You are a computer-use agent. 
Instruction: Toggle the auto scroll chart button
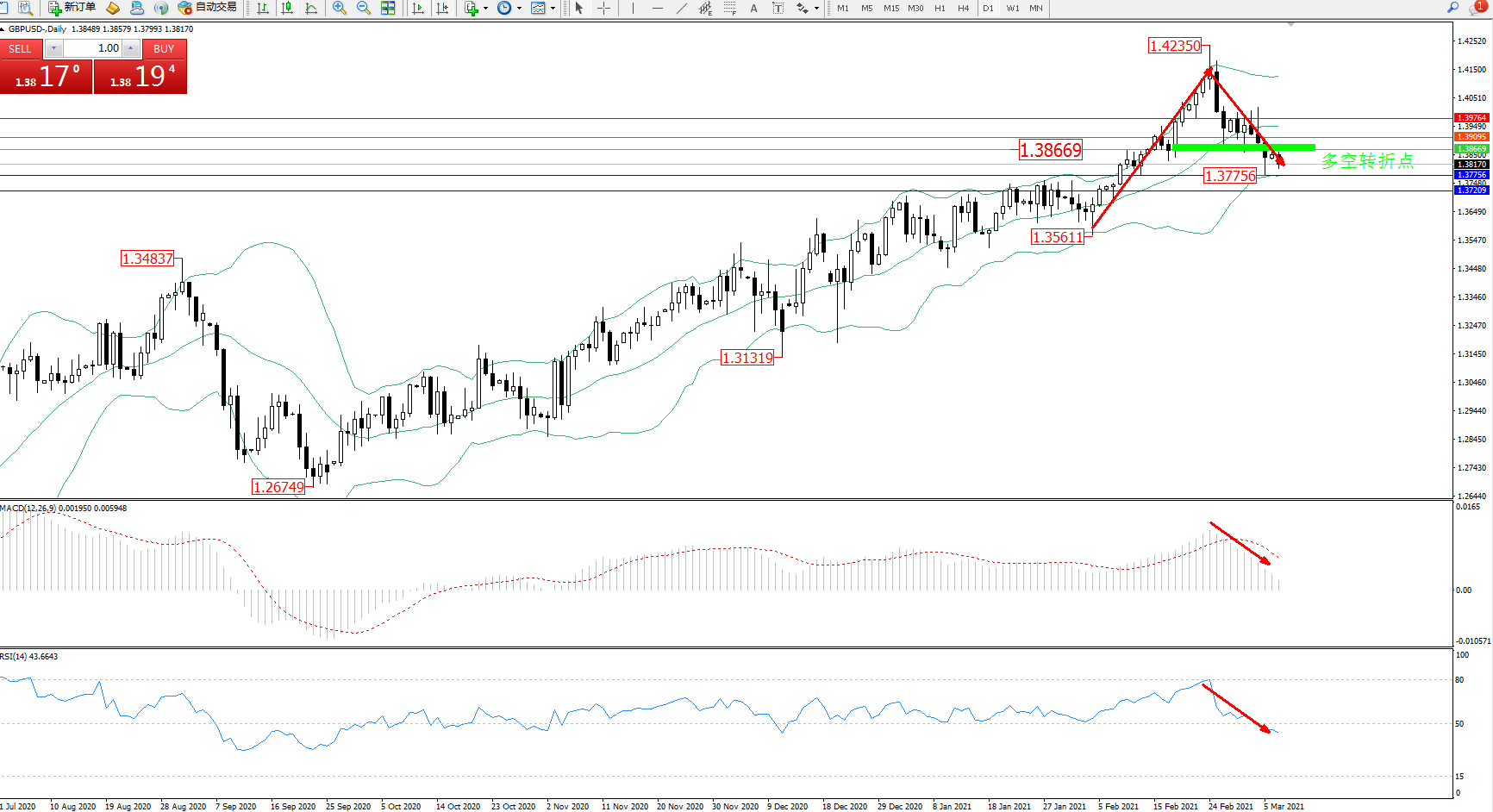click(418, 8)
